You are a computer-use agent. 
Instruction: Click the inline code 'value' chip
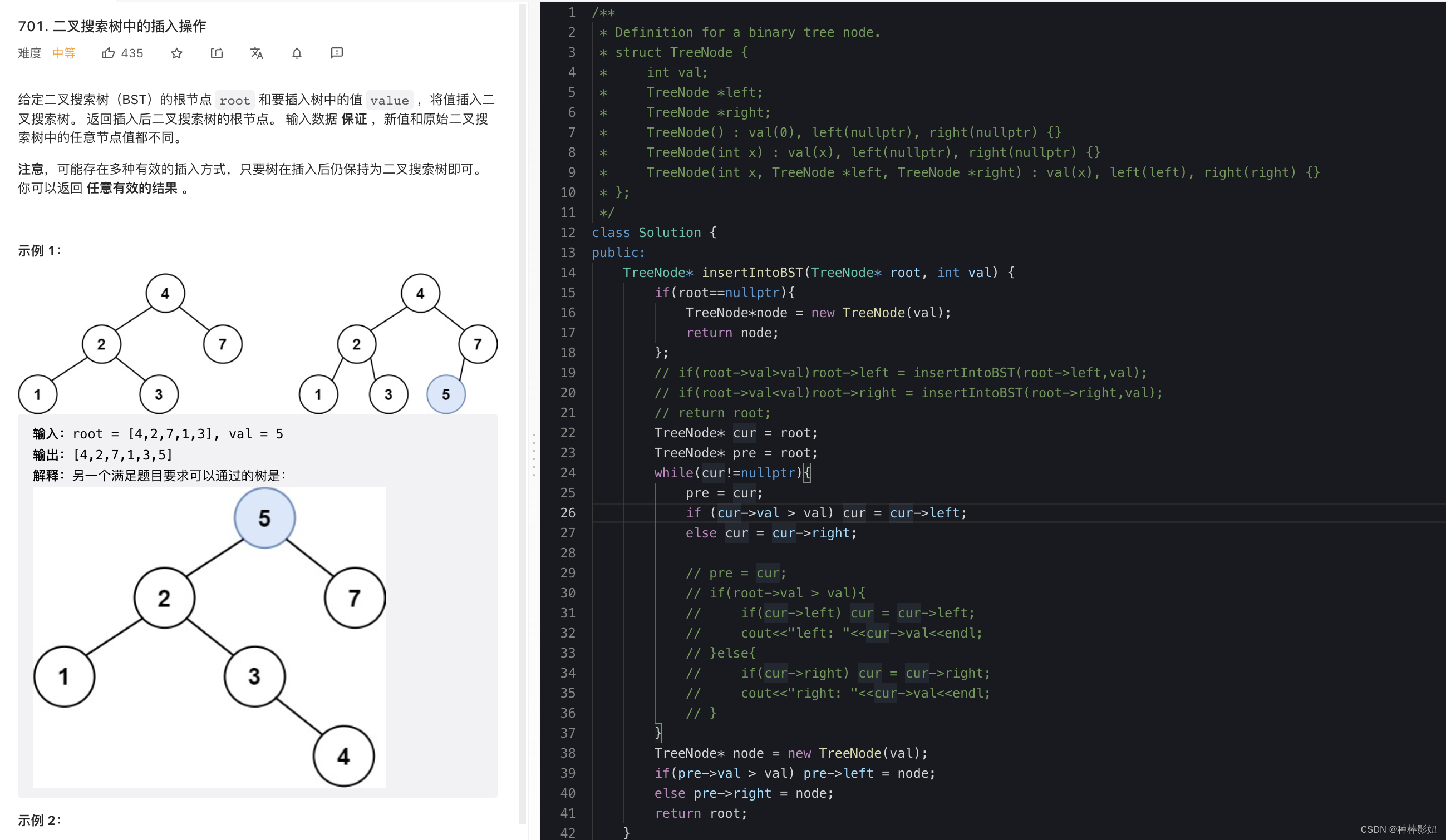389,100
